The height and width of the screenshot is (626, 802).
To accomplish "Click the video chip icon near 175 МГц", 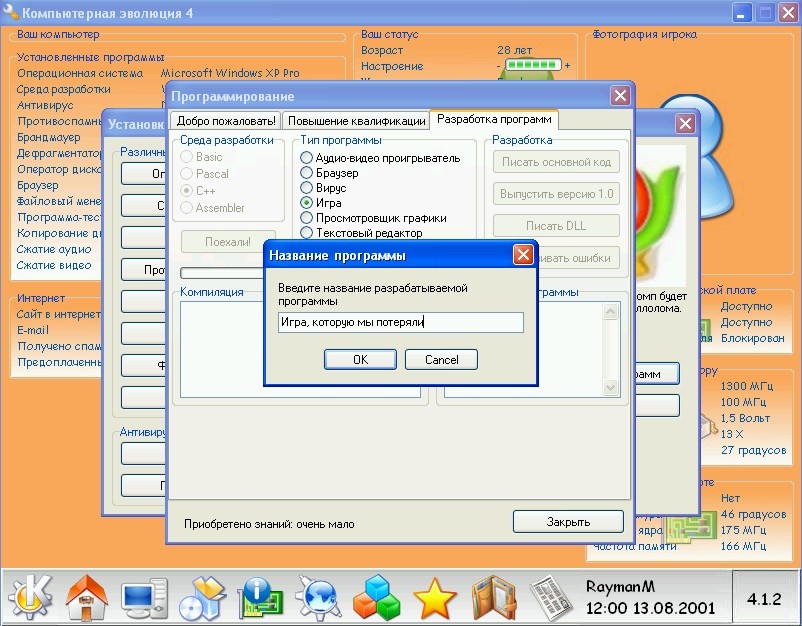I will 692,527.
